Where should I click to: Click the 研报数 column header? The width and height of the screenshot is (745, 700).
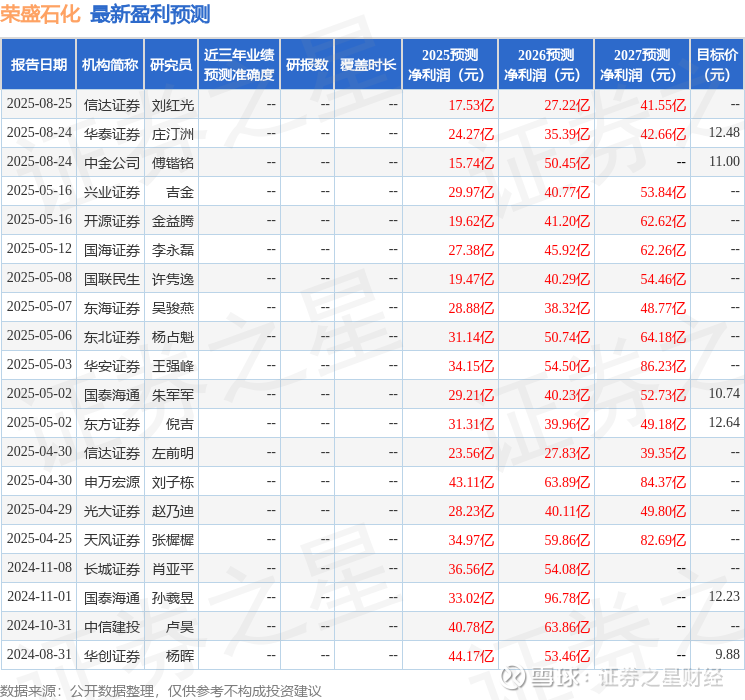pyautogui.click(x=307, y=65)
